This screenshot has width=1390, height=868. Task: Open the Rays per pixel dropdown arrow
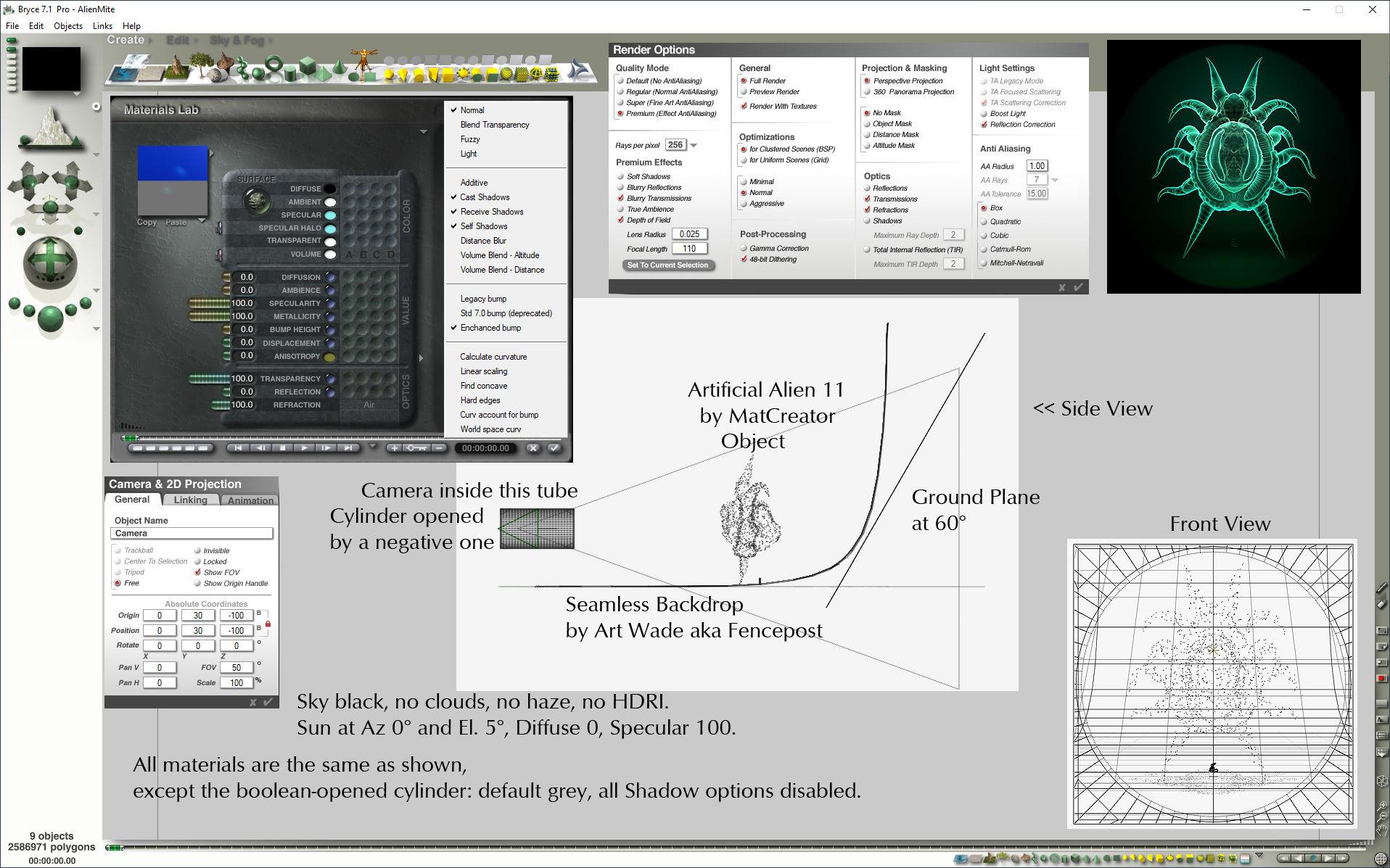coord(694,146)
